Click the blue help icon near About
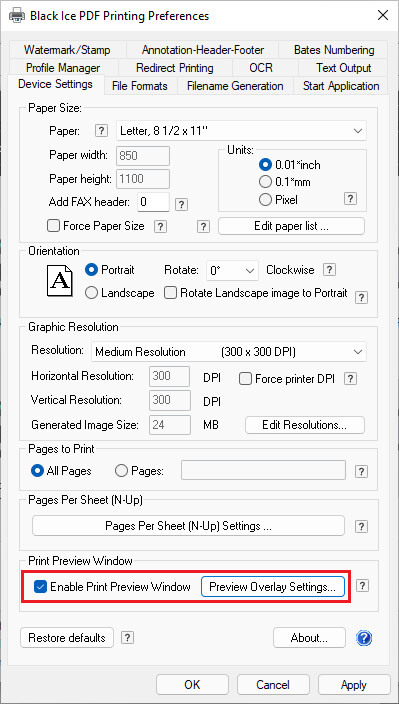Screen dimensions: 399x704 coord(364,638)
